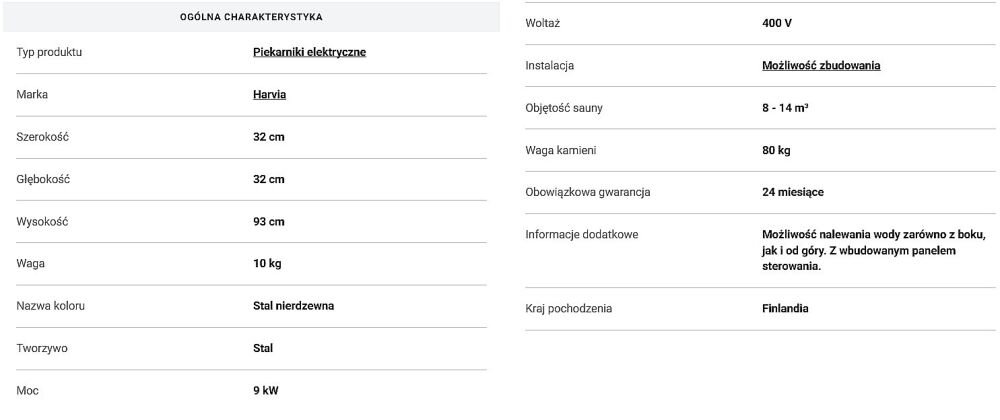Select the sauna volume 8 - 14 m³
Viewport: 1000px width, 420px height.
tap(785, 108)
